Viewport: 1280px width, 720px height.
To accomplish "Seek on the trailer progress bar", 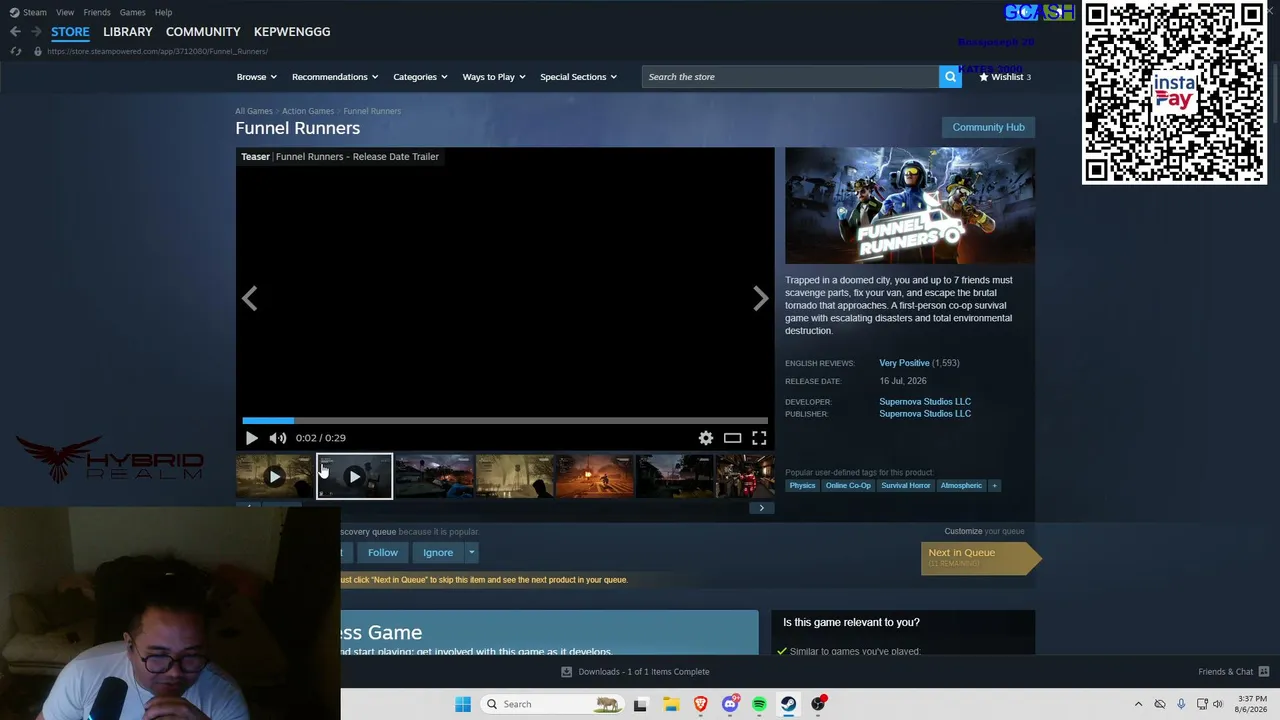I will pos(505,421).
